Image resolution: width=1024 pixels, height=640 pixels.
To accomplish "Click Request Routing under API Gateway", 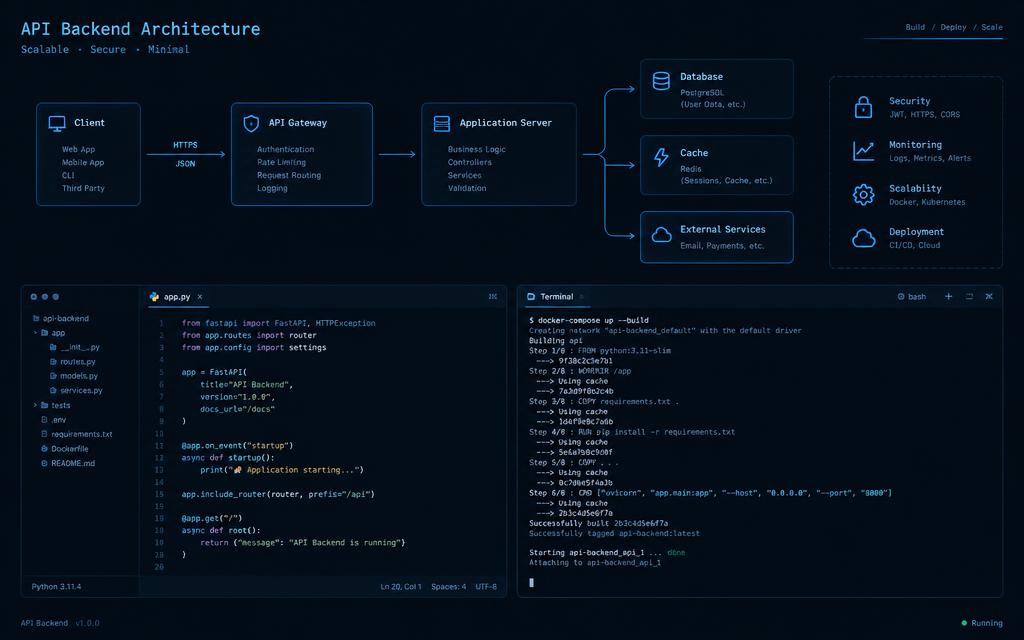I will pyautogui.click(x=289, y=175).
